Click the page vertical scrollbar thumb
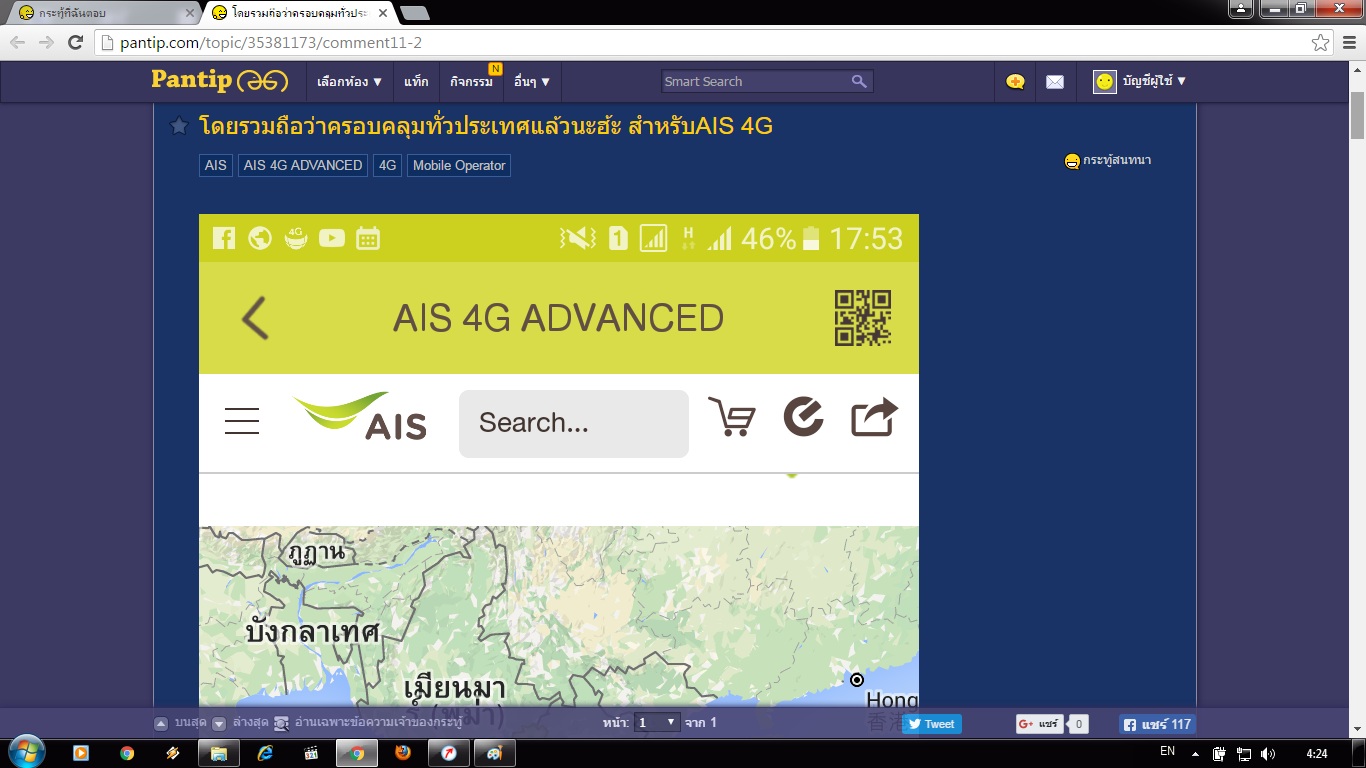Image resolution: width=1366 pixels, height=768 pixels. [1358, 115]
